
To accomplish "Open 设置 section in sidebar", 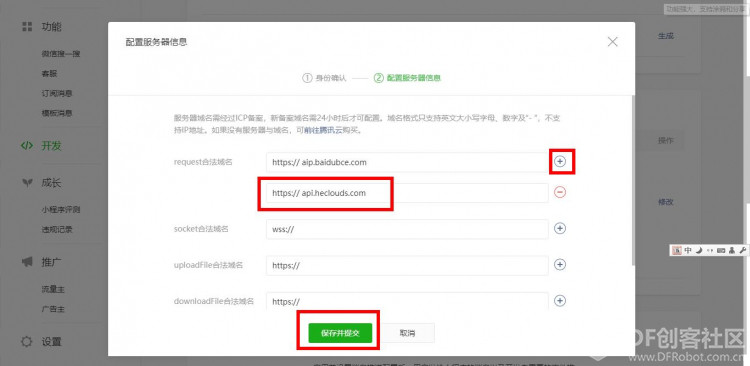I will tap(52, 342).
